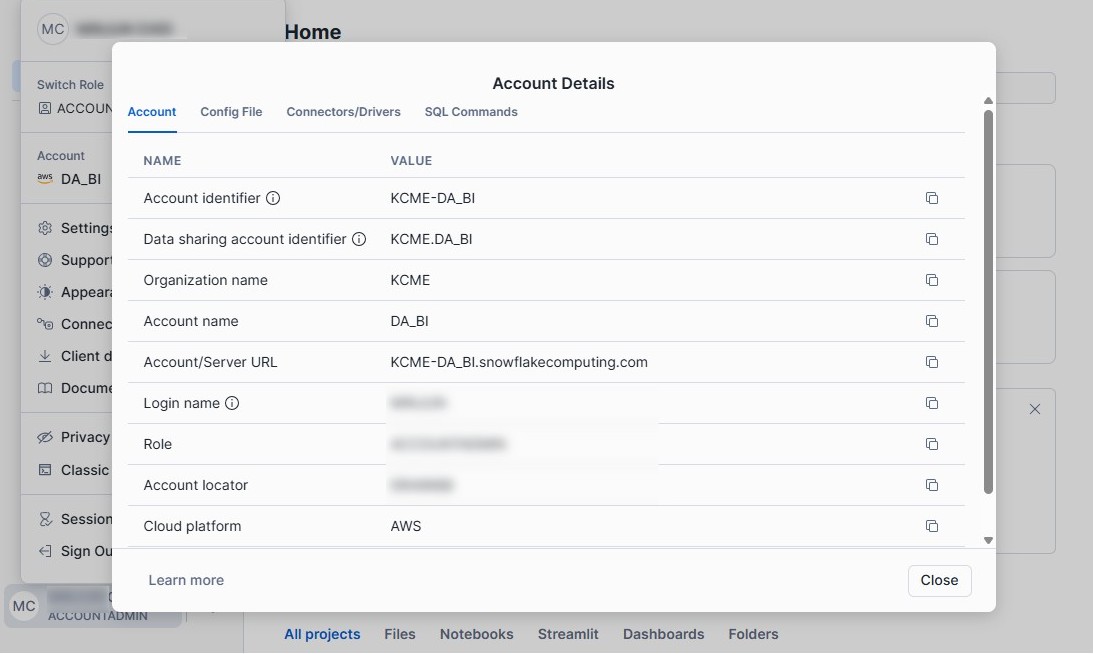1093x654 pixels.
Task: Copy the Data sharing account identifier
Action: [931, 239]
